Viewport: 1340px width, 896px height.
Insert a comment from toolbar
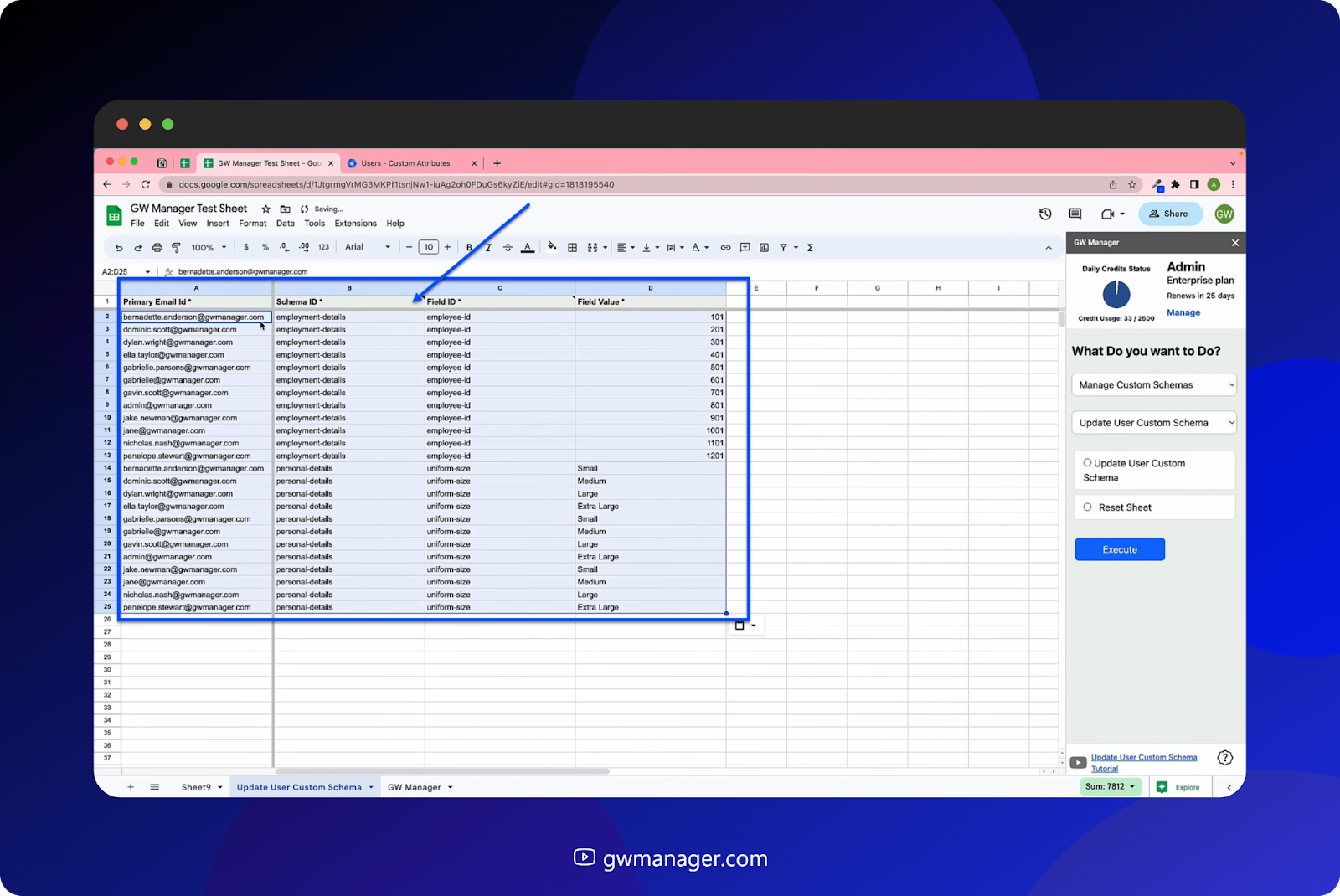pyautogui.click(x=745, y=248)
